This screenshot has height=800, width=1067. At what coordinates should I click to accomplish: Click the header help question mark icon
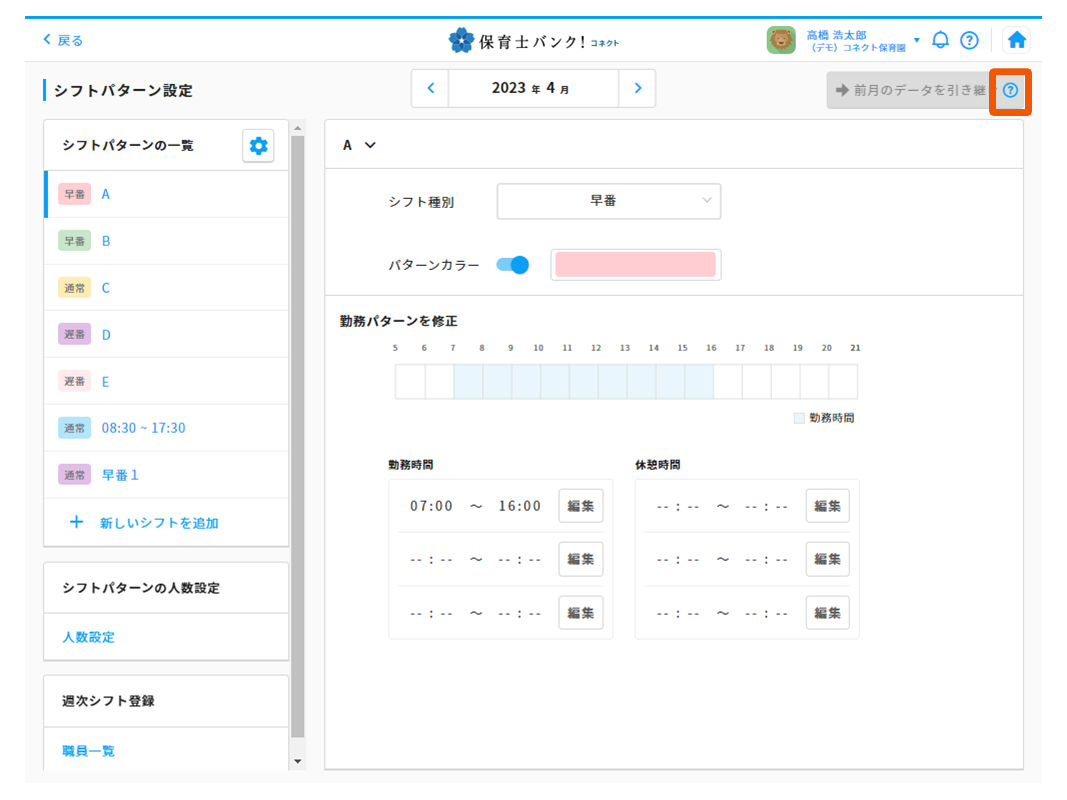tap(969, 40)
